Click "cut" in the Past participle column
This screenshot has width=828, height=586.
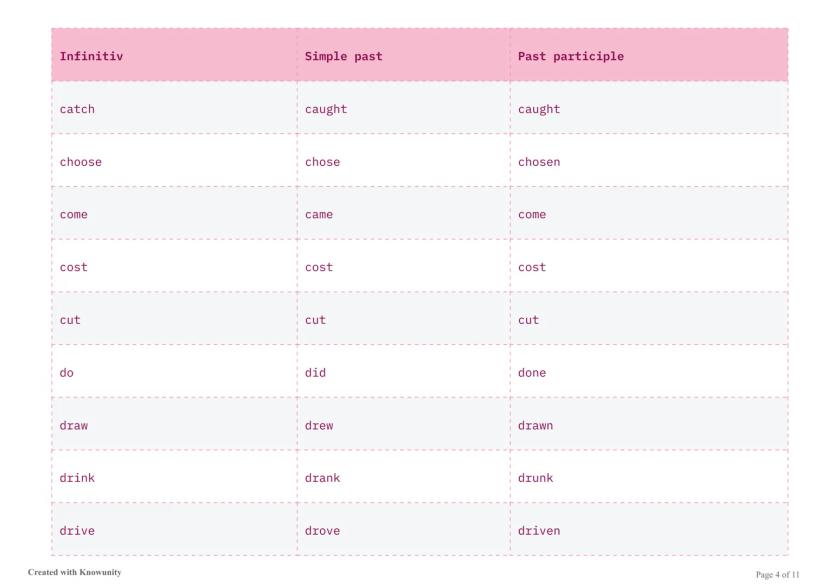pos(528,320)
